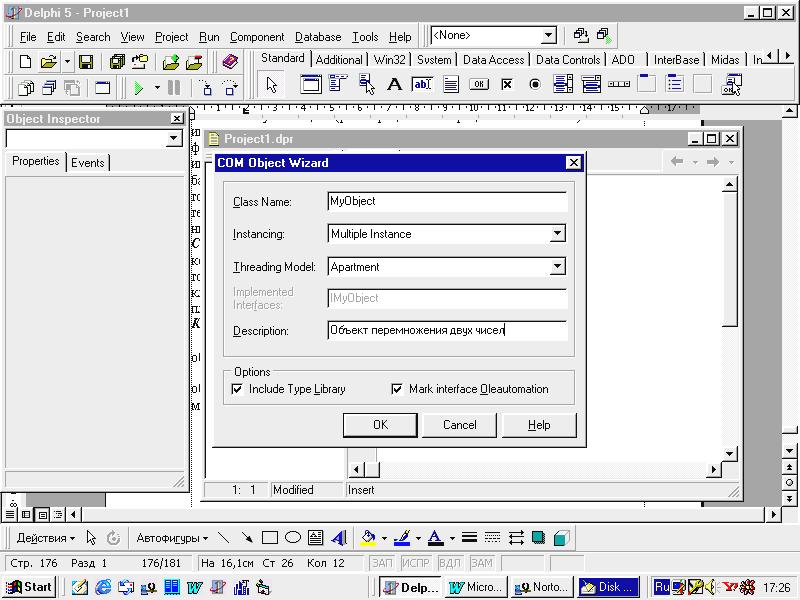Open Help for COM Object Wizard
Viewport: 800px width, 600px height.
pos(539,425)
